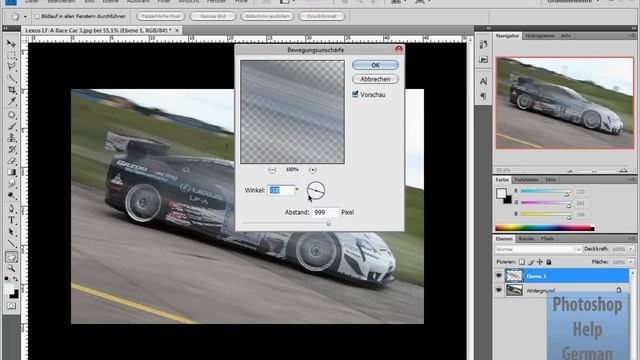Toggle Bildlauf in allen Fenstern checkbox

(x=37, y=16)
